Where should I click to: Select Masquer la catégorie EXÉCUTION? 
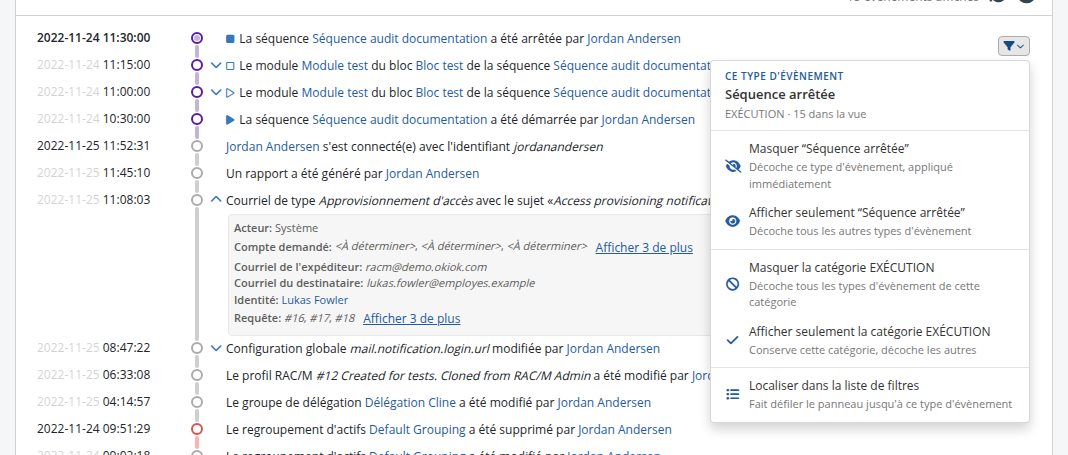click(x=870, y=284)
